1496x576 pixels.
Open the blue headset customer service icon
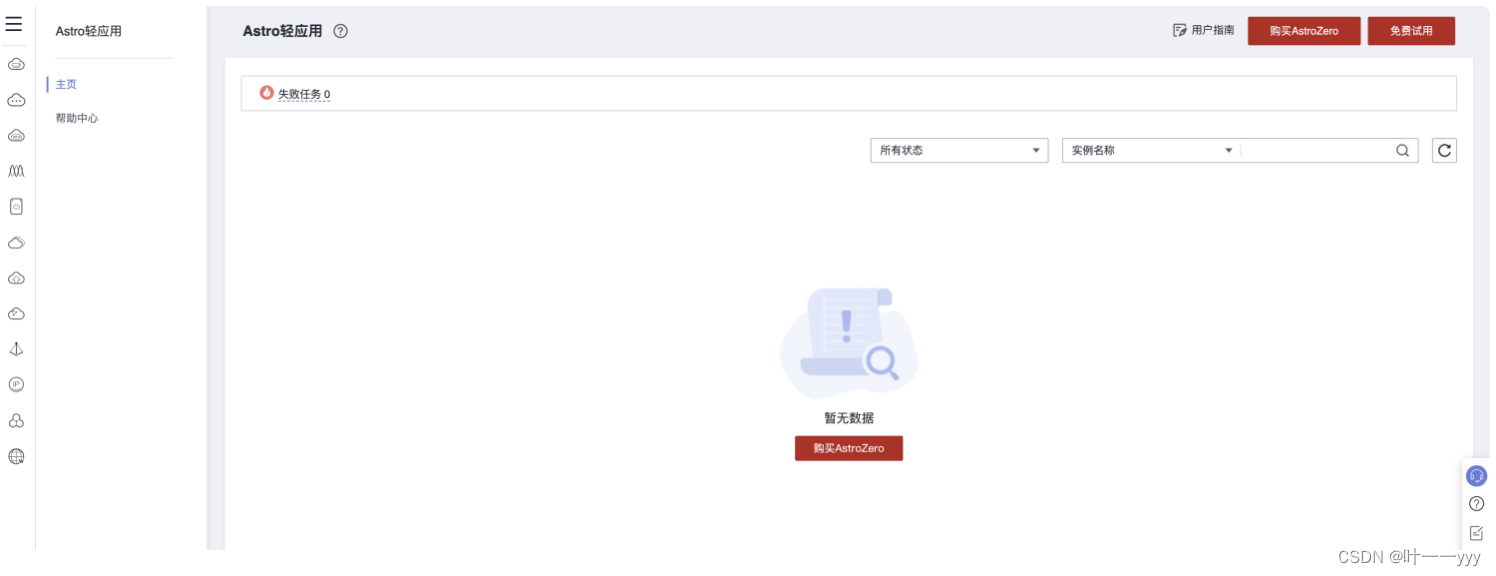(x=1476, y=476)
